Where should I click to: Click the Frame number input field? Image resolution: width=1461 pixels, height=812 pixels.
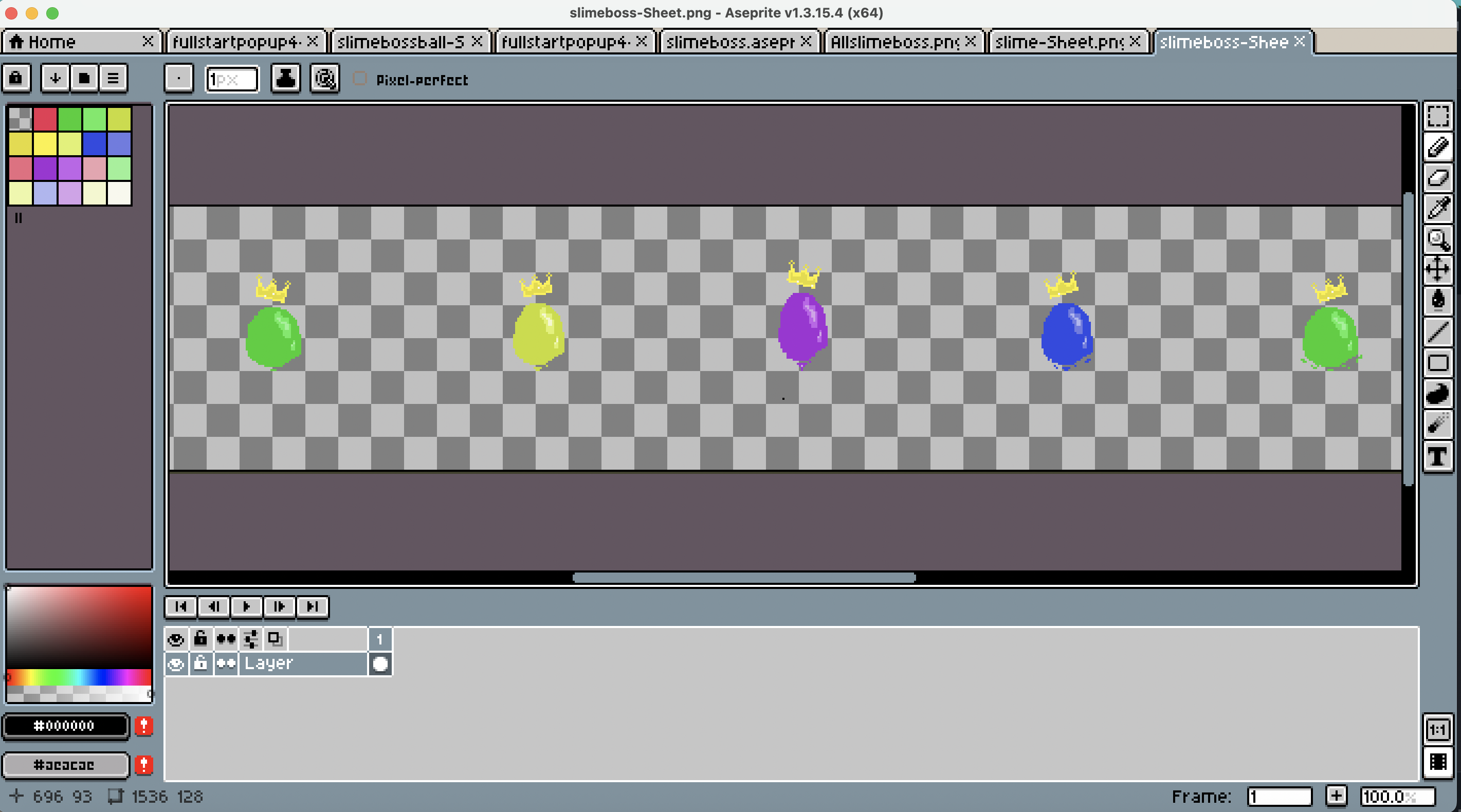click(x=1279, y=797)
